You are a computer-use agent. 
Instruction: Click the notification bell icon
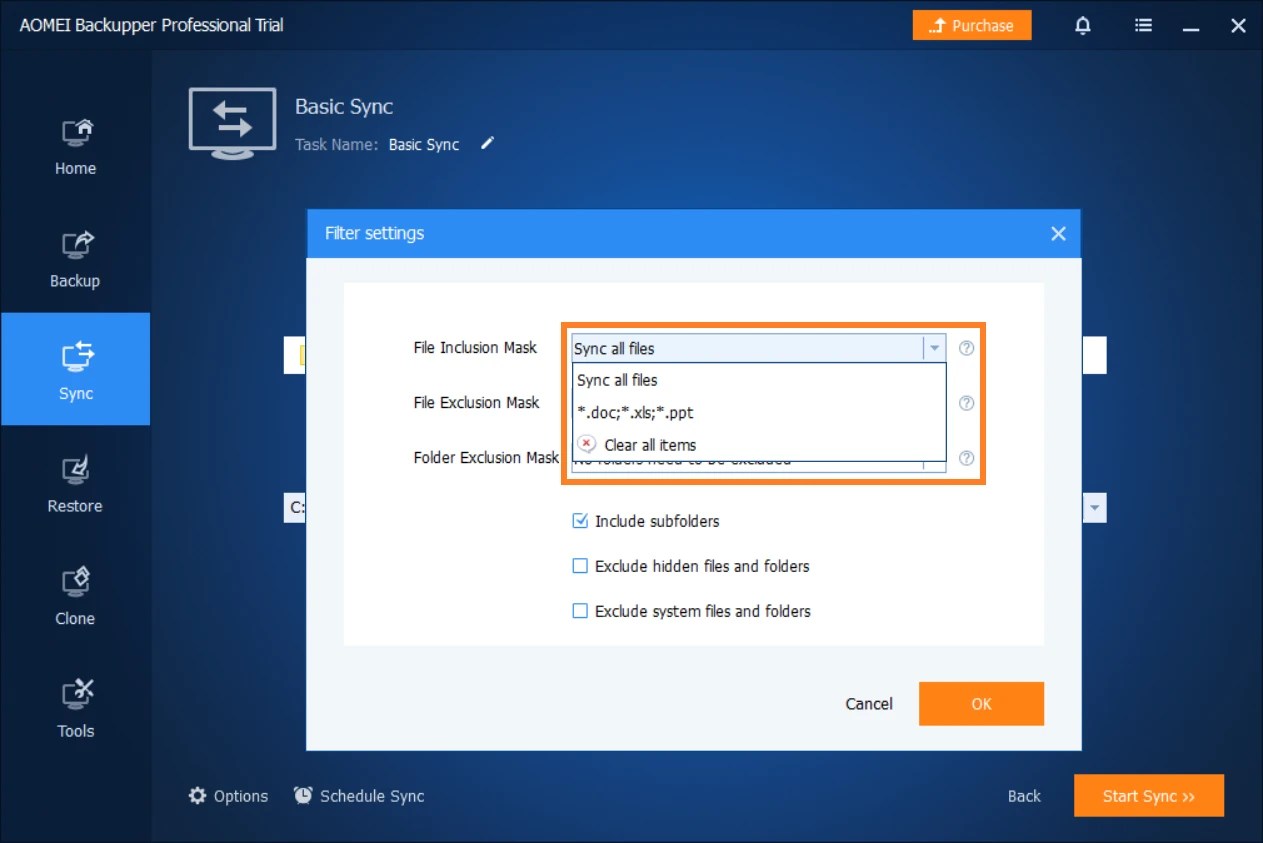click(1083, 26)
